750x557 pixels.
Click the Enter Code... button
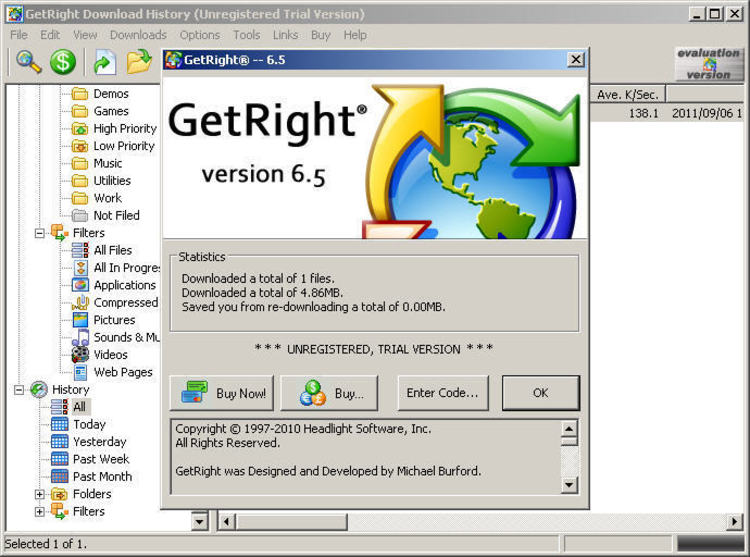442,393
